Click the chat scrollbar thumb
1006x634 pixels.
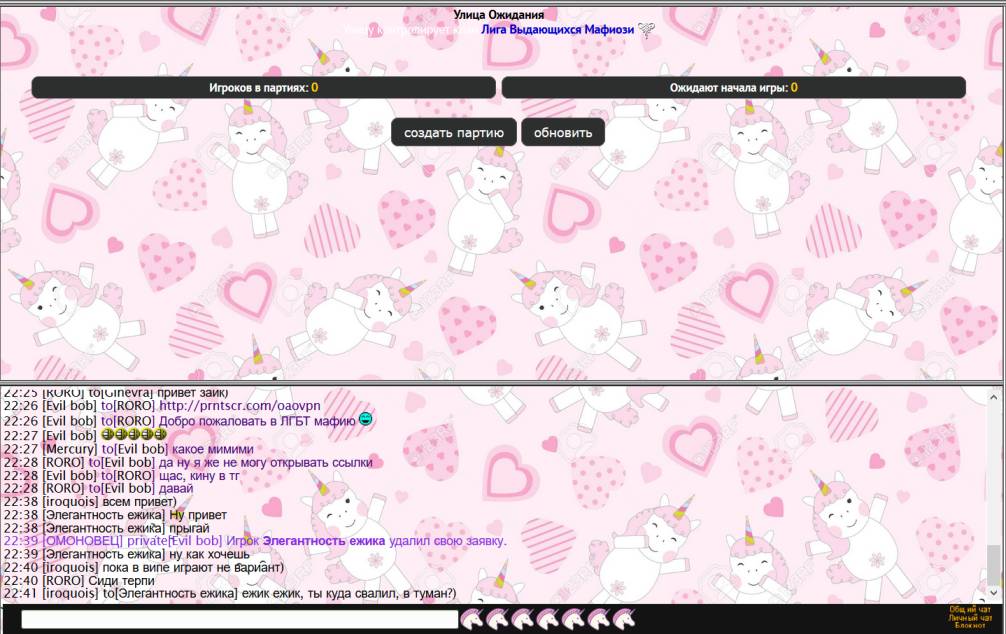point(994,563)
